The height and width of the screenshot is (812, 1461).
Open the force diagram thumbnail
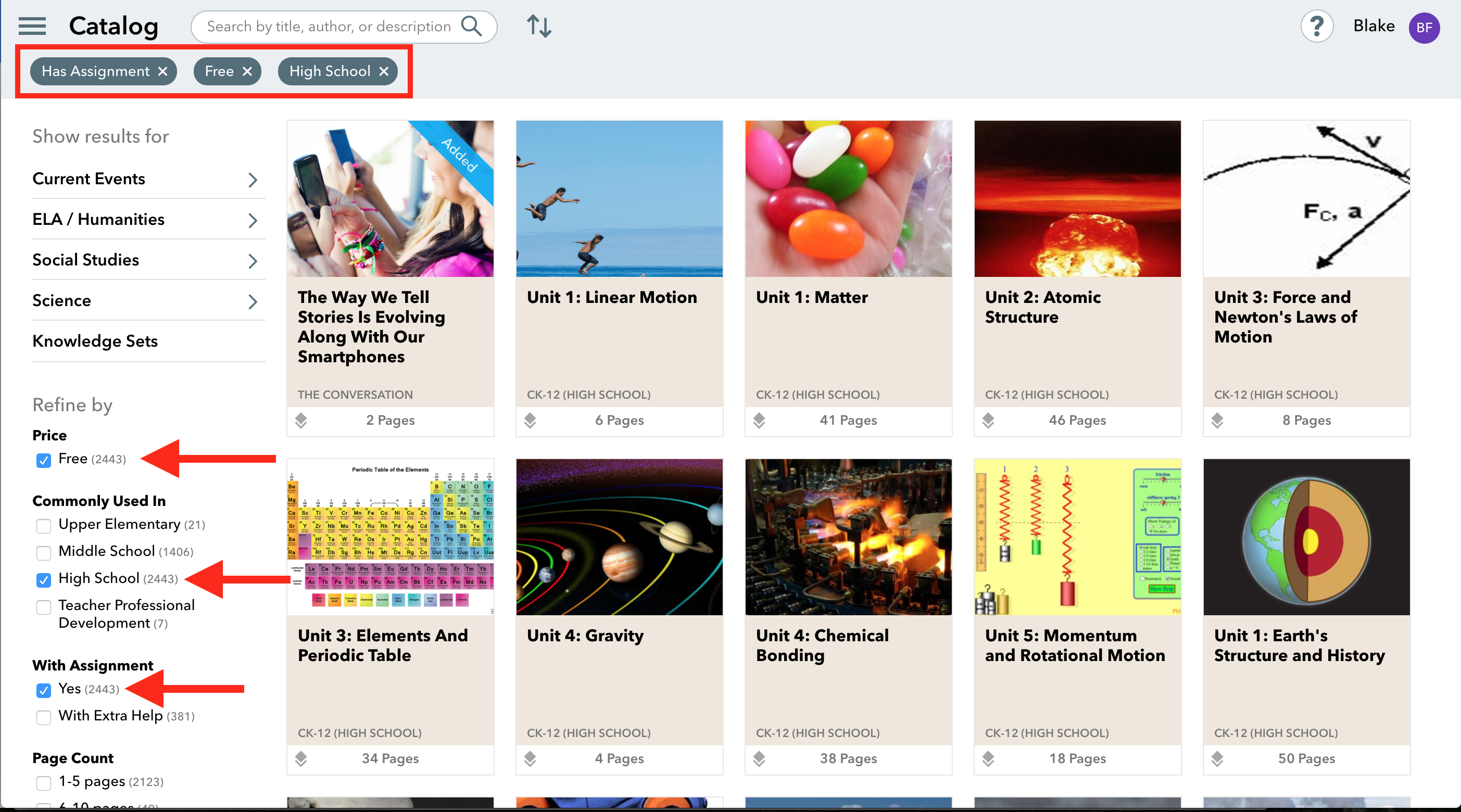click(1307, 198)
